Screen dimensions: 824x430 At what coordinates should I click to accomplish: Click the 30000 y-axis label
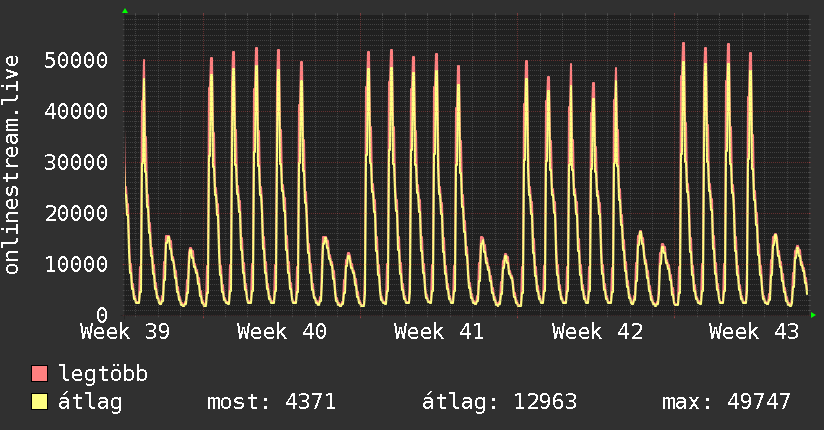point(76,162)
